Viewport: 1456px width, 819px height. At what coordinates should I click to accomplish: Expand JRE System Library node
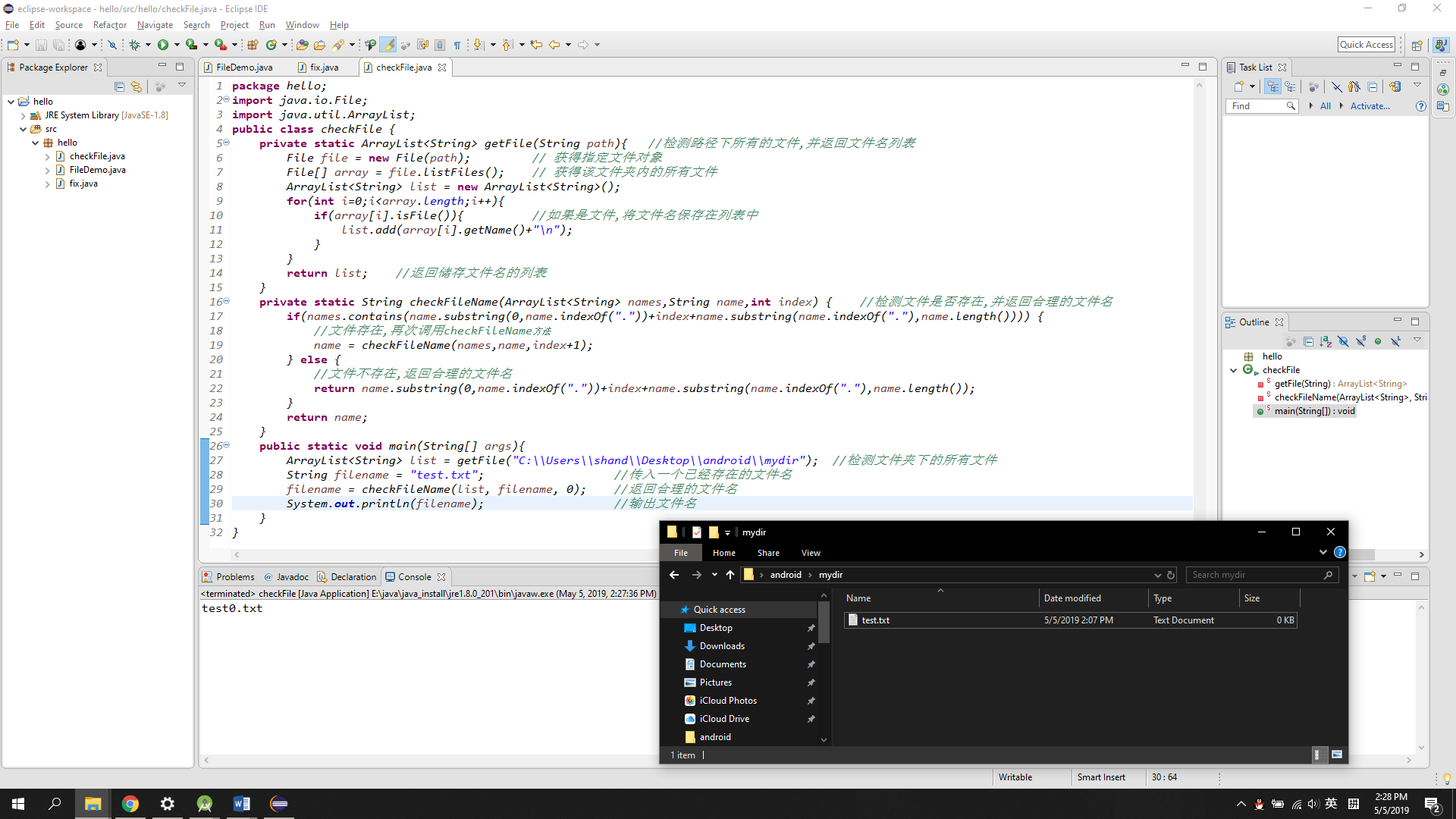(x=23, y=116)
